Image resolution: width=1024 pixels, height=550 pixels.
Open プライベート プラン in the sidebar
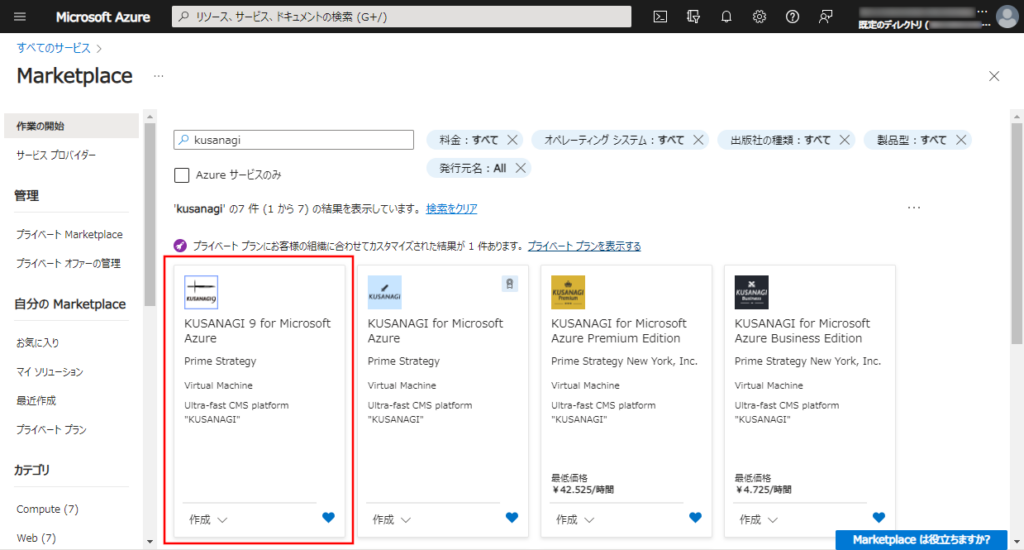coord(51,430)
